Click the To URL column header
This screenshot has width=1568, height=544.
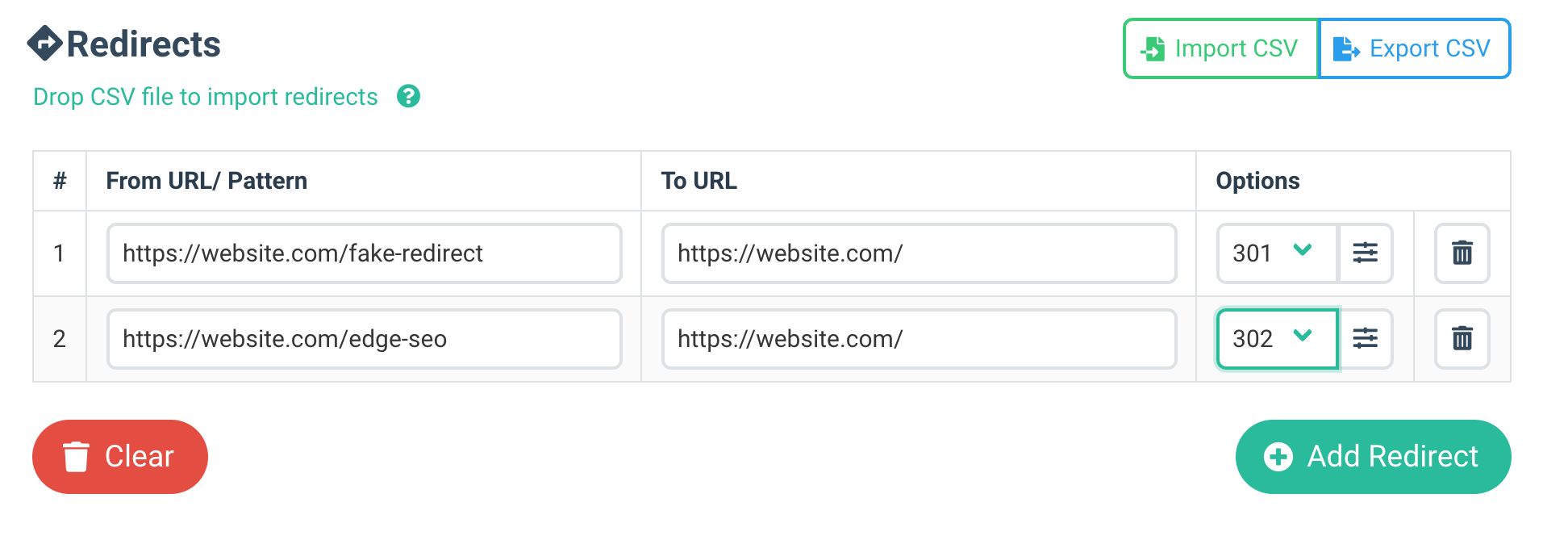[x=699, y=181]
